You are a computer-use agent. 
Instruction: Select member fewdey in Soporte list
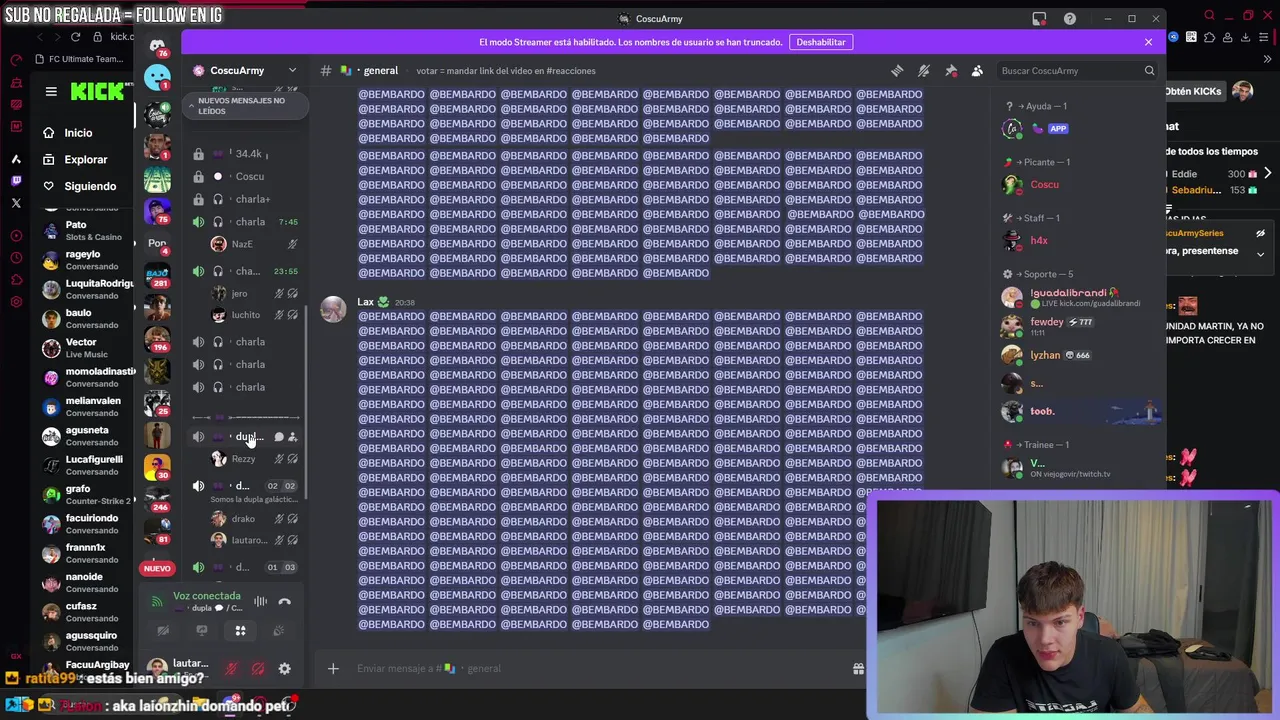(x=1047, y=322)
